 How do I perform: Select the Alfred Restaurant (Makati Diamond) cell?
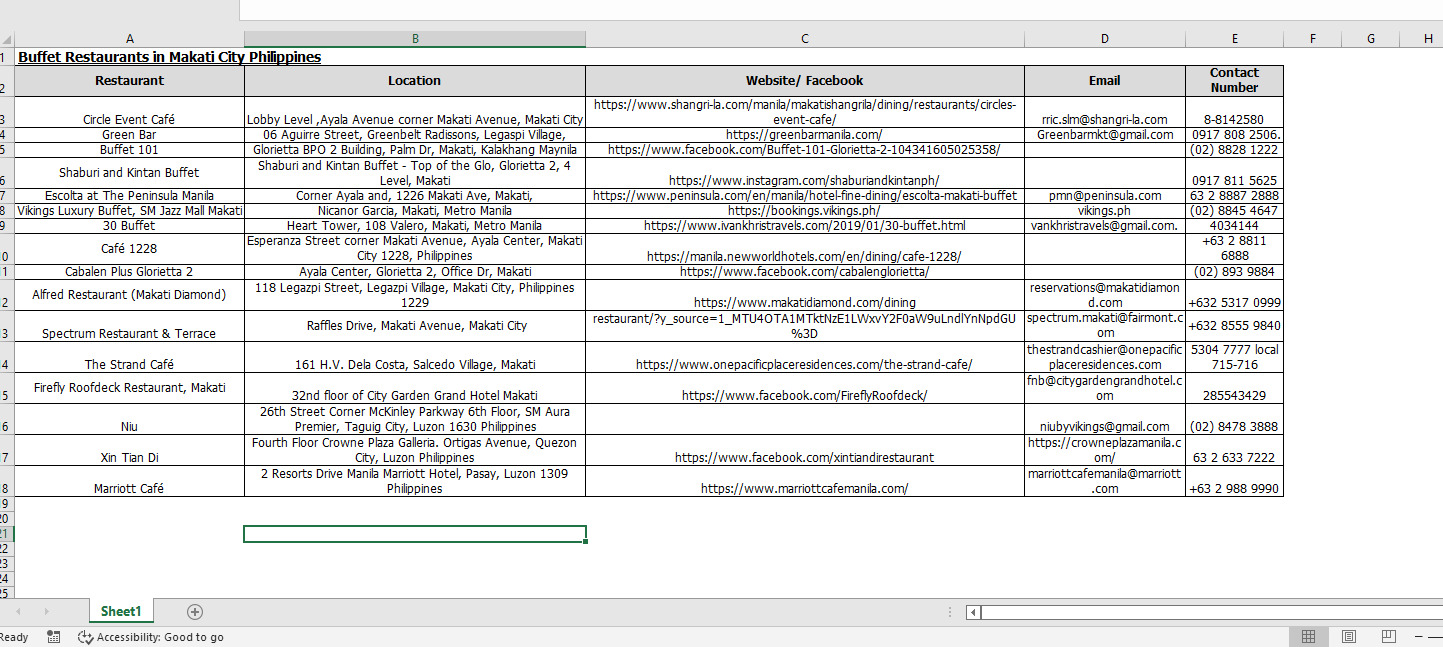point(130,295)
